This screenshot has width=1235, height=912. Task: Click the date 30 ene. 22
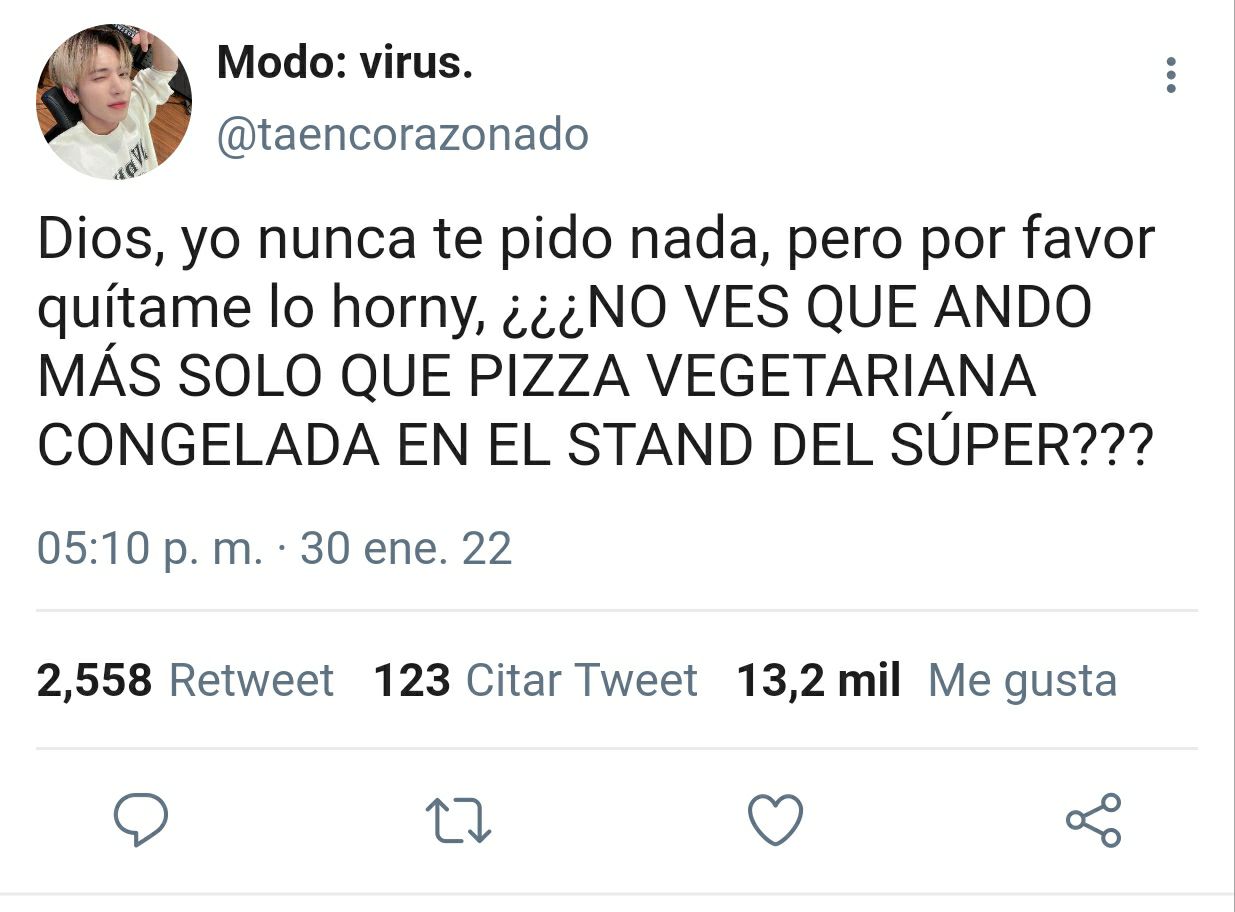(406, 549)
